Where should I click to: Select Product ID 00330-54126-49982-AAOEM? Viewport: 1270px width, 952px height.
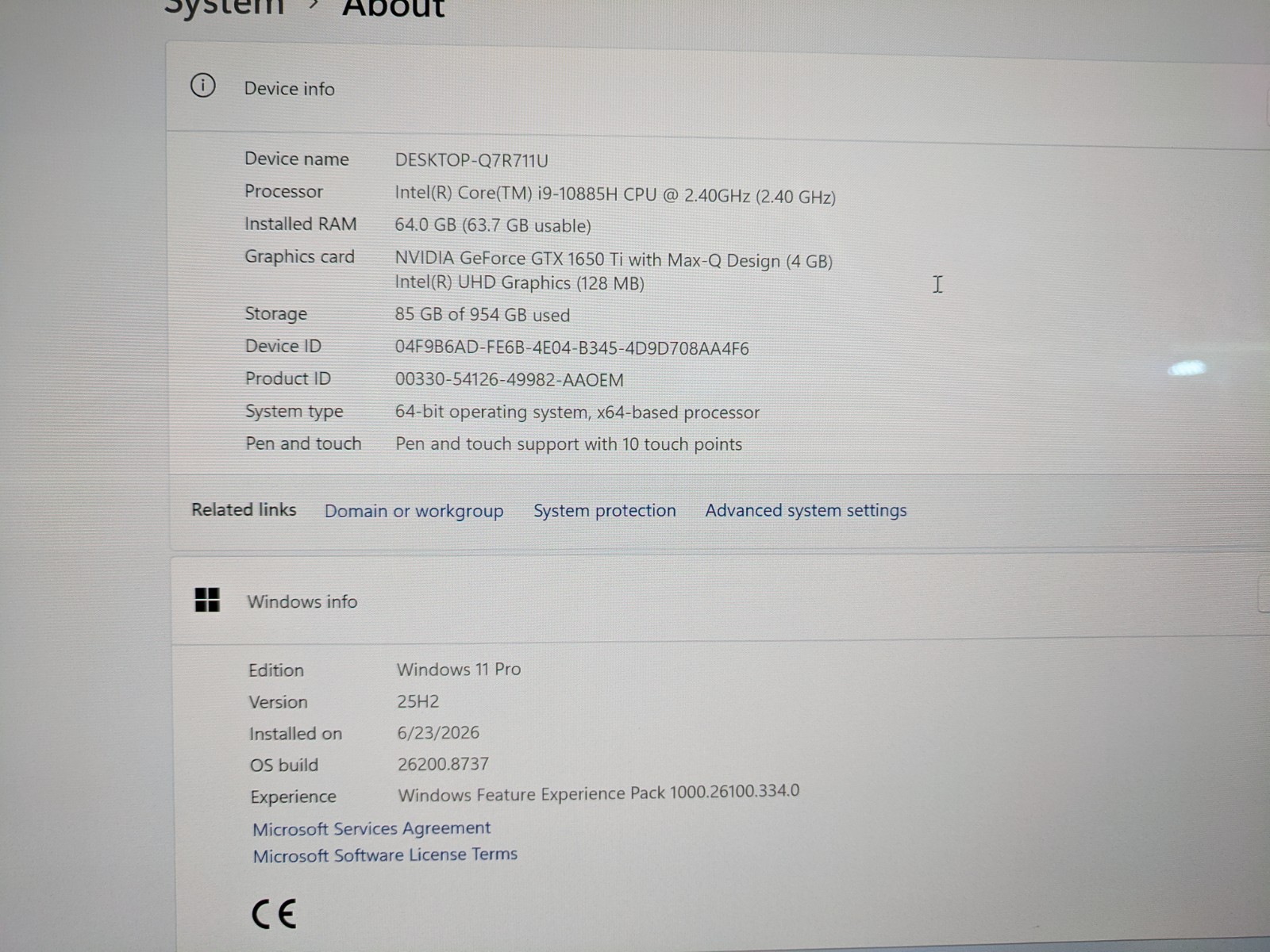(509, 380)
